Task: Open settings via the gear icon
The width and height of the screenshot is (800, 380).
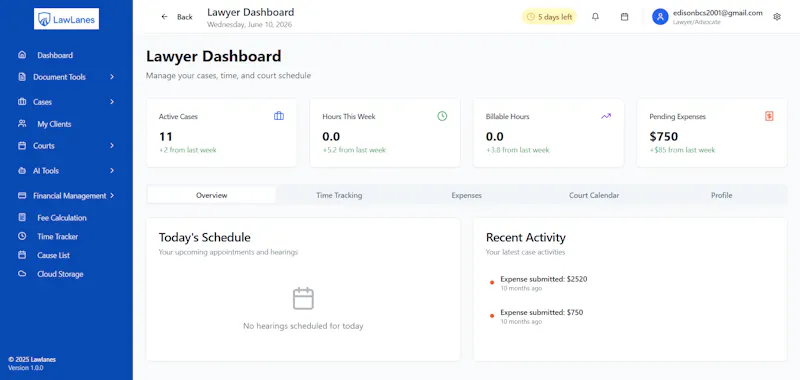Action: 777,17
